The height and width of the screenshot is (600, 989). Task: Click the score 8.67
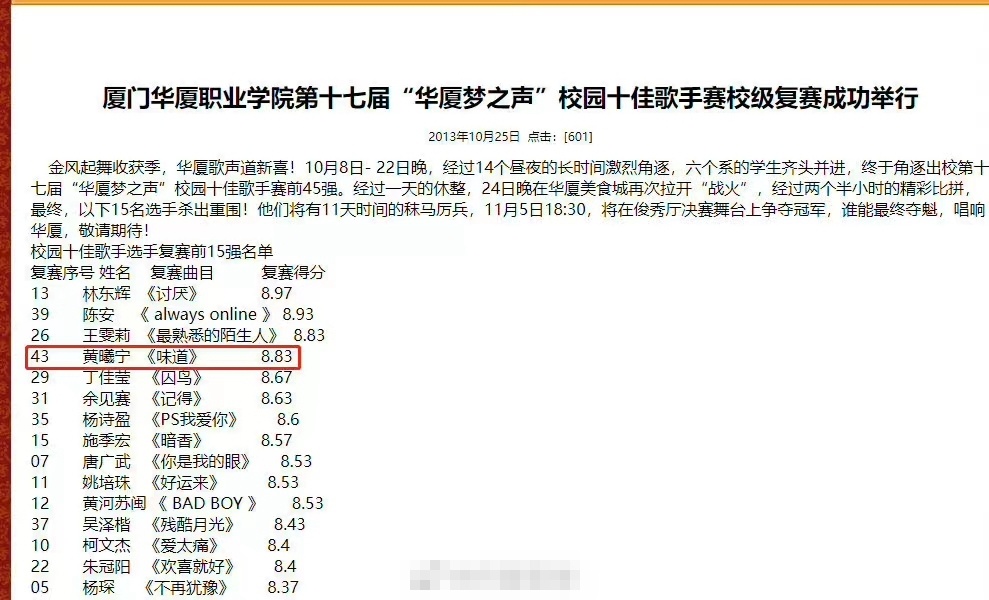click(x=277, y=377)
